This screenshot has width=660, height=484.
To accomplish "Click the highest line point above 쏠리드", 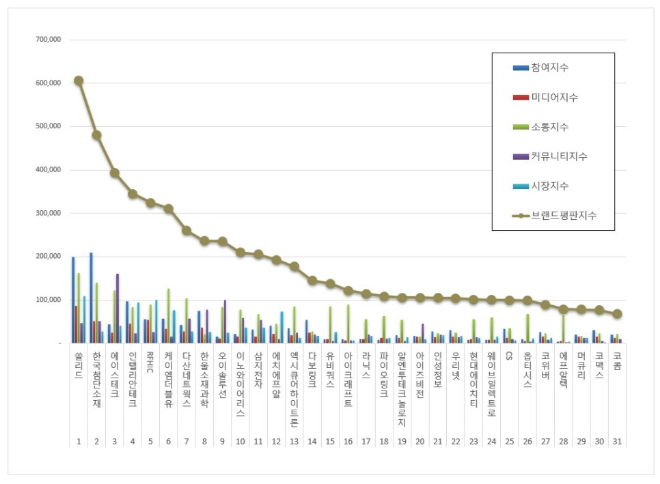I will click(x=78, y=81).
